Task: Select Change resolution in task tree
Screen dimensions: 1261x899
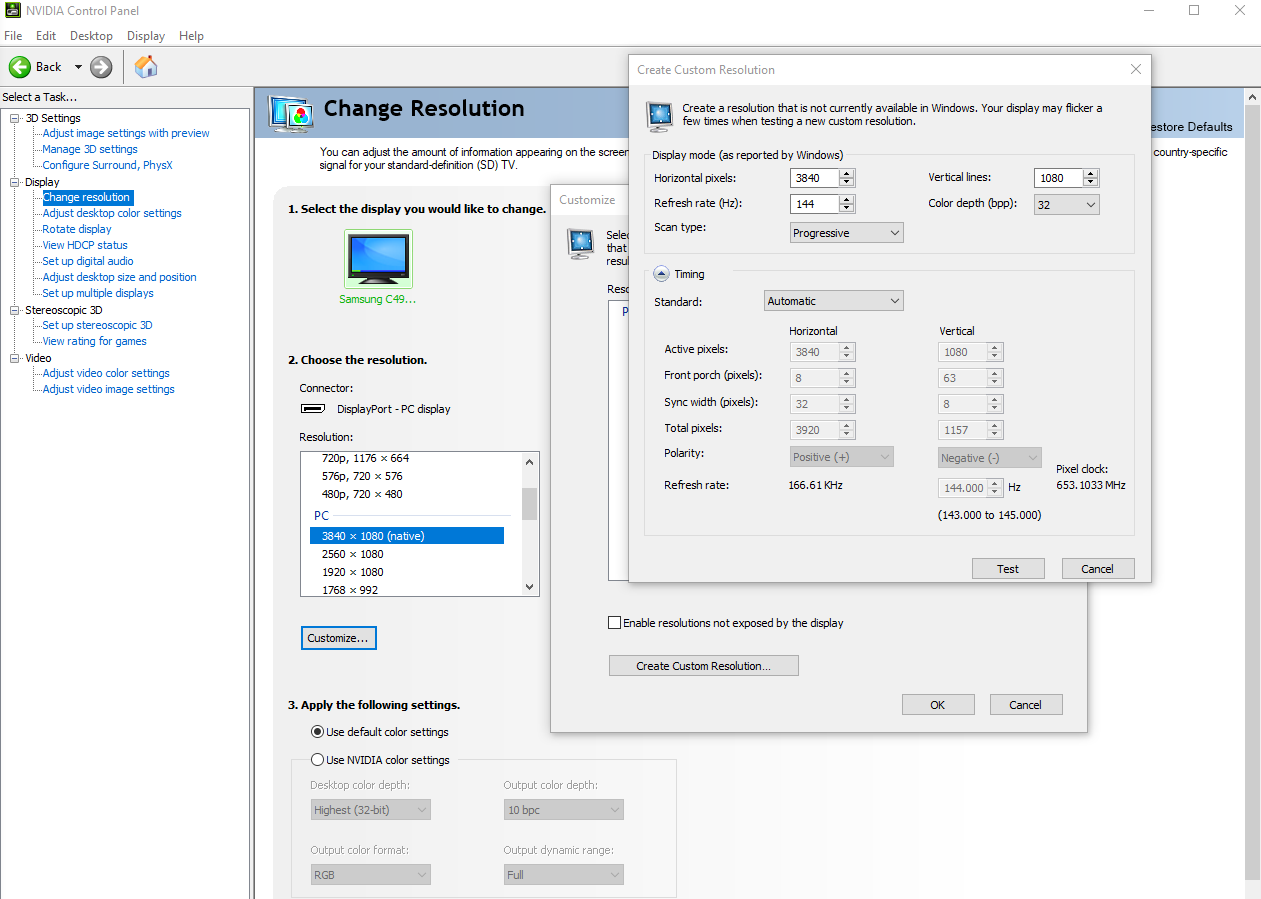Action: click(87, 197)
